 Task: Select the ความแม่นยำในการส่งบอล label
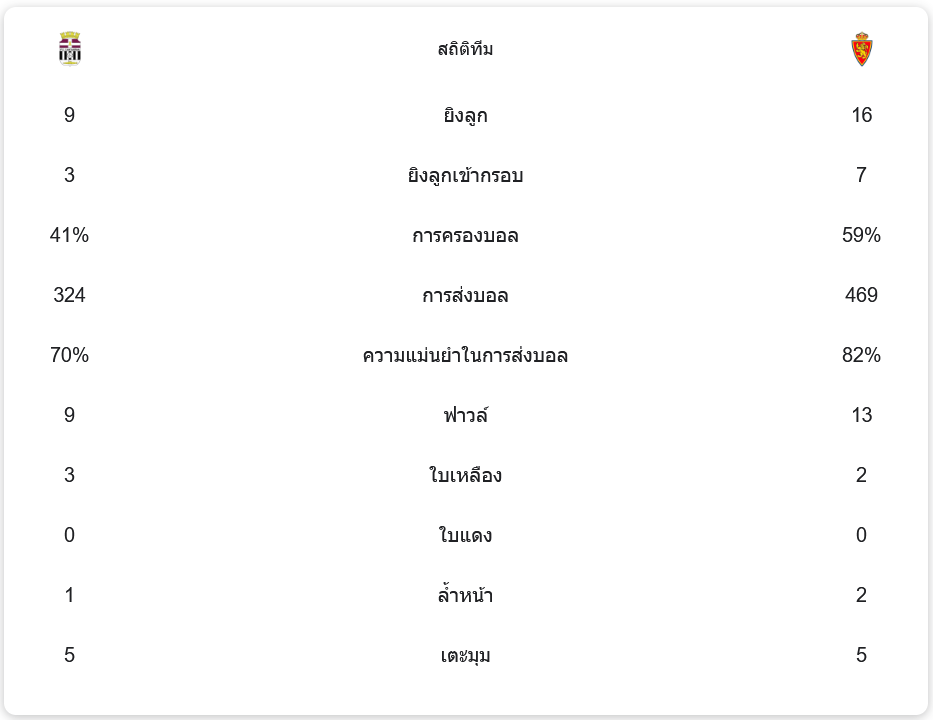tap(465, 355)
